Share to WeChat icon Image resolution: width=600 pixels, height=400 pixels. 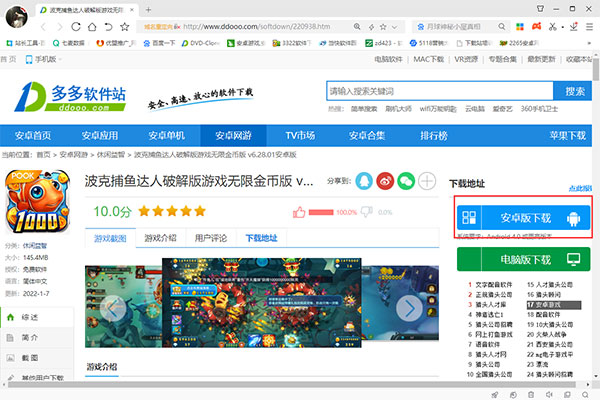point(406,181)
